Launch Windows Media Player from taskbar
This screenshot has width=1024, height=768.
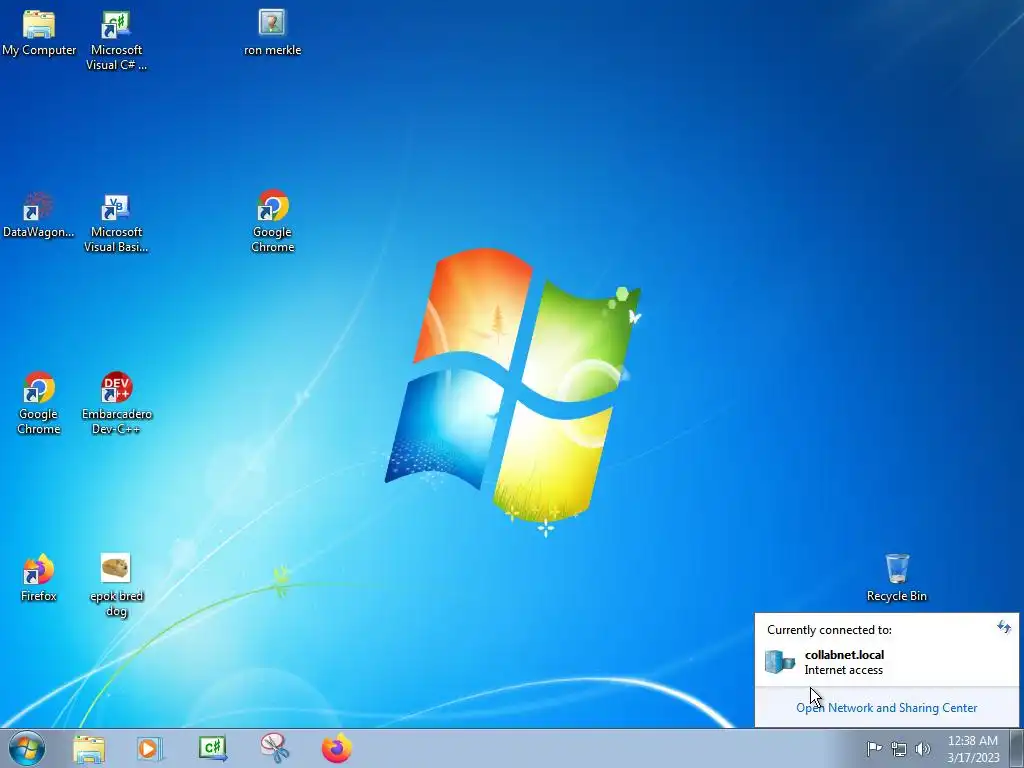(x=150, y=749)
